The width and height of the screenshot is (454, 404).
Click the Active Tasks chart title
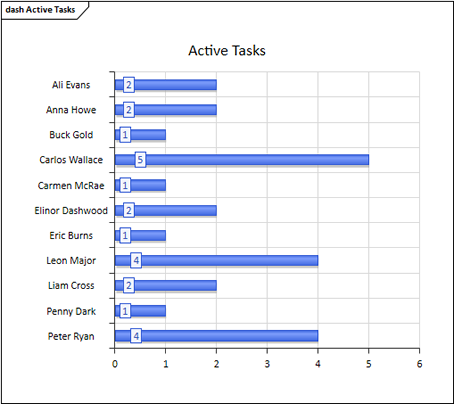[x=227, y=51]
